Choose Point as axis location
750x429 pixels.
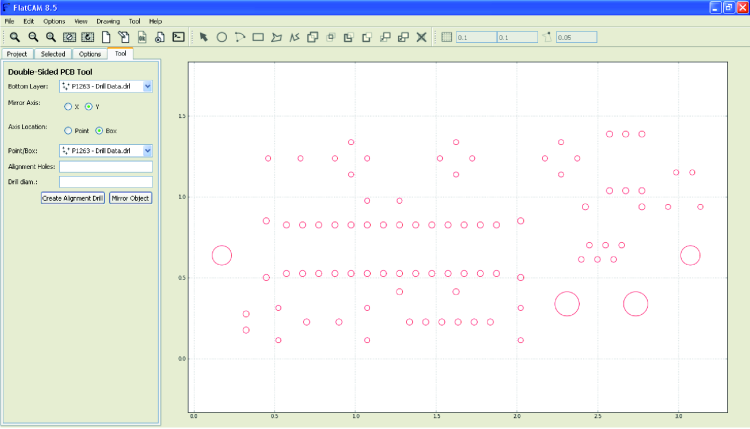[x=68, y=131]
